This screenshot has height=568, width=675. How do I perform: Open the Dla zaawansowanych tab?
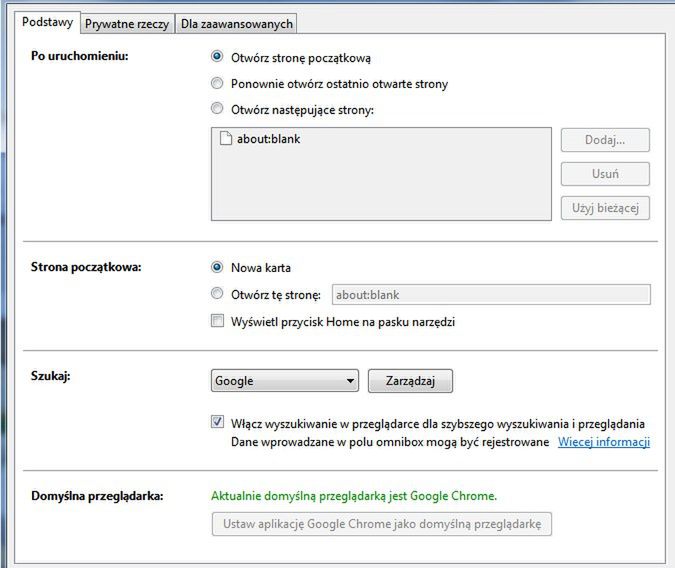(236, 24)
